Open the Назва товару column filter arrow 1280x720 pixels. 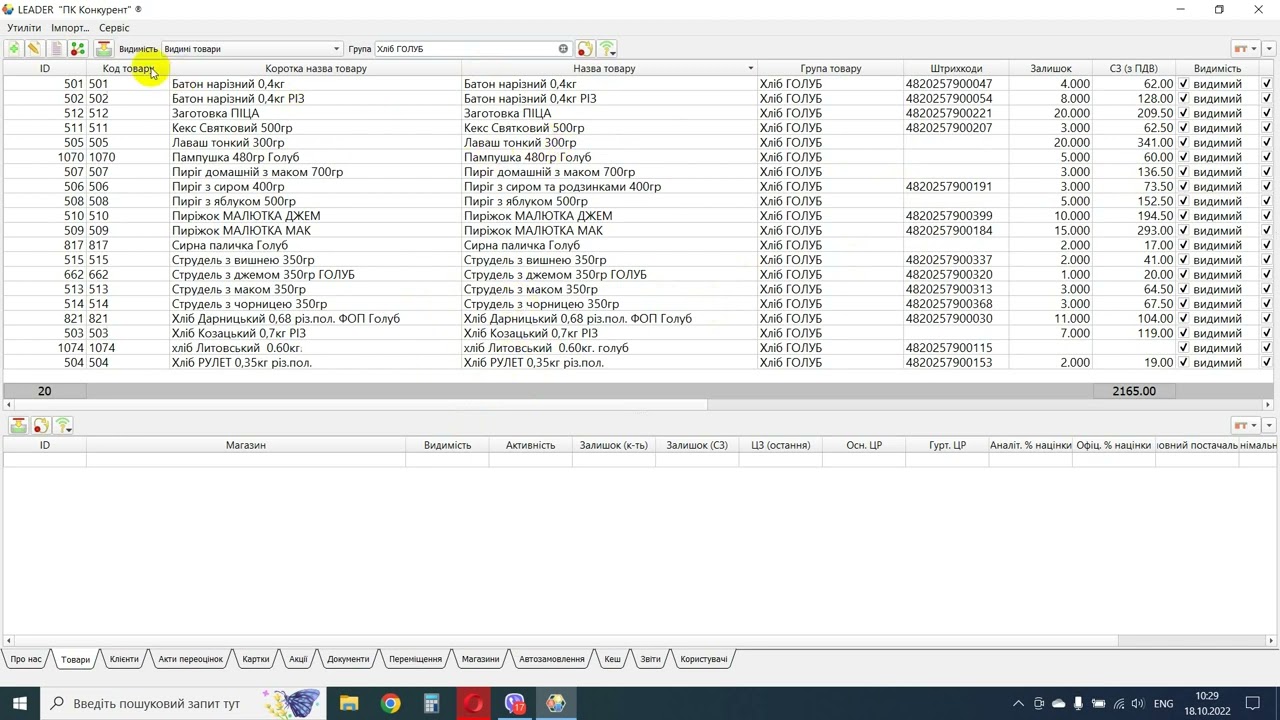[750, 68]
